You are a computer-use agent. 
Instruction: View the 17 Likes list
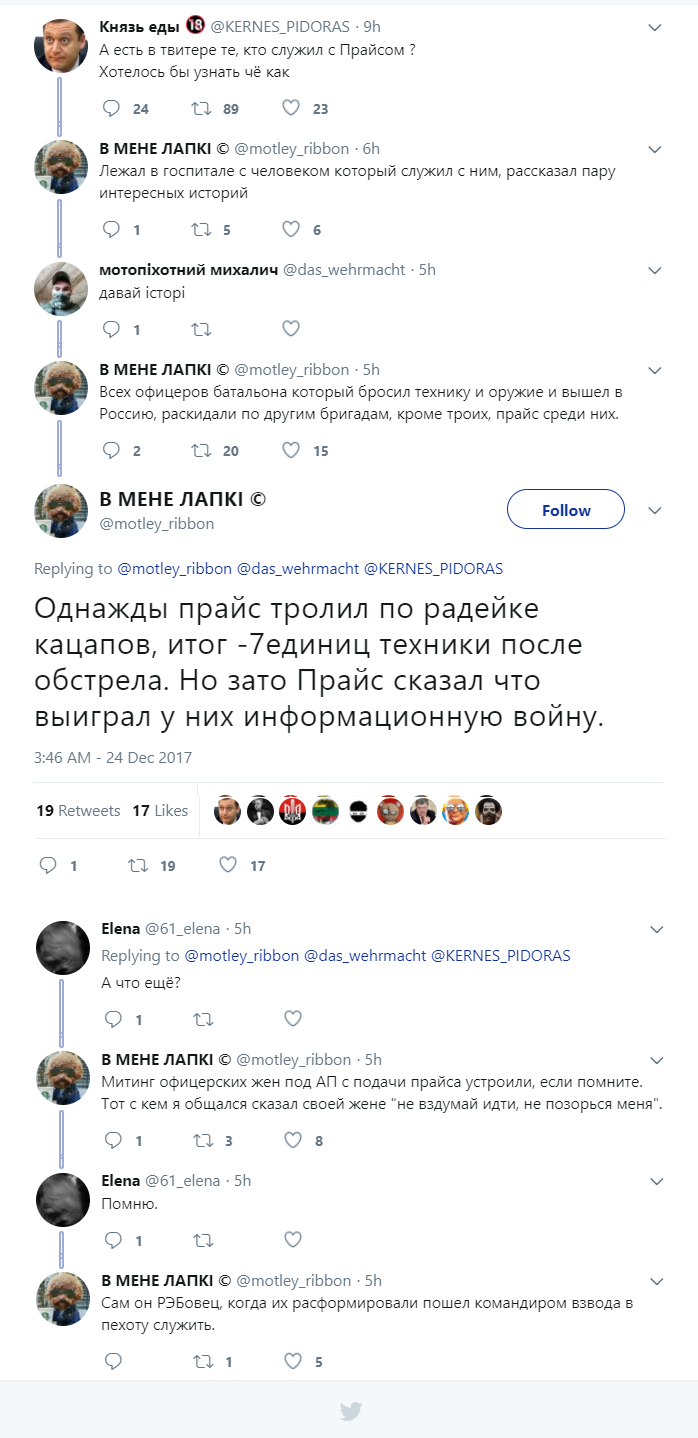160,811
